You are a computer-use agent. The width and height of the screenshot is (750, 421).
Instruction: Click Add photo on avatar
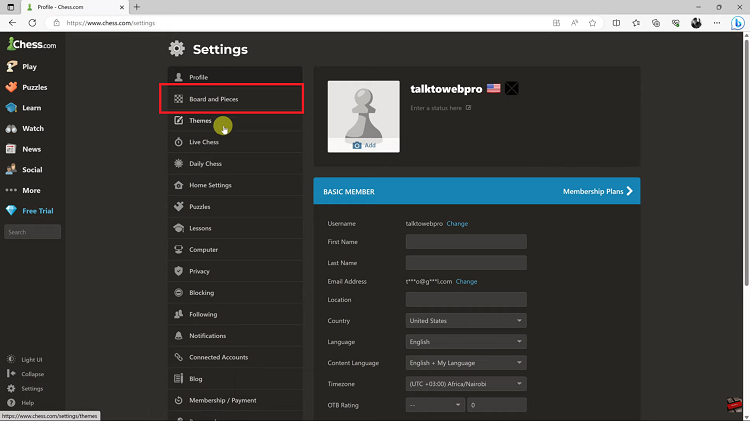coord(364,145)
